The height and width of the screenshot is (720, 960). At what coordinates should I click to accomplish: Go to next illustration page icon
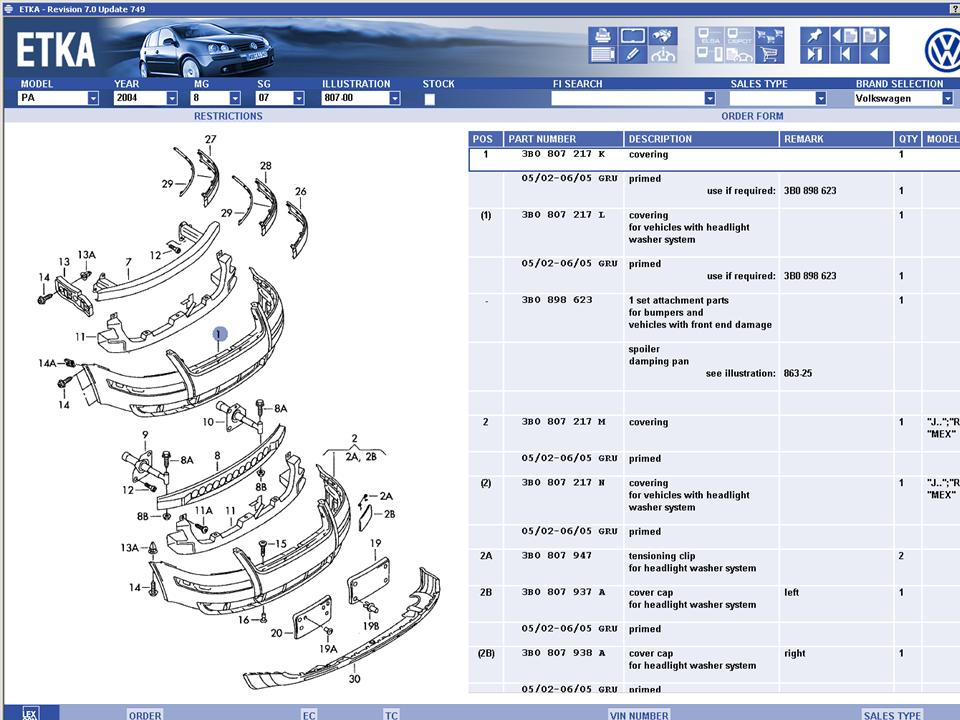(875, 36)
